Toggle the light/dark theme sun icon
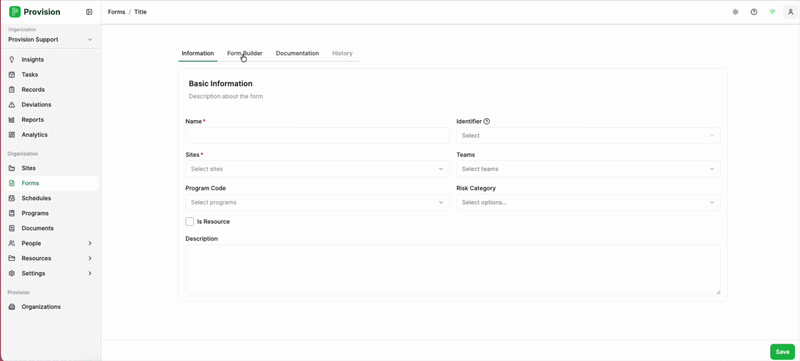 (735, 12)
